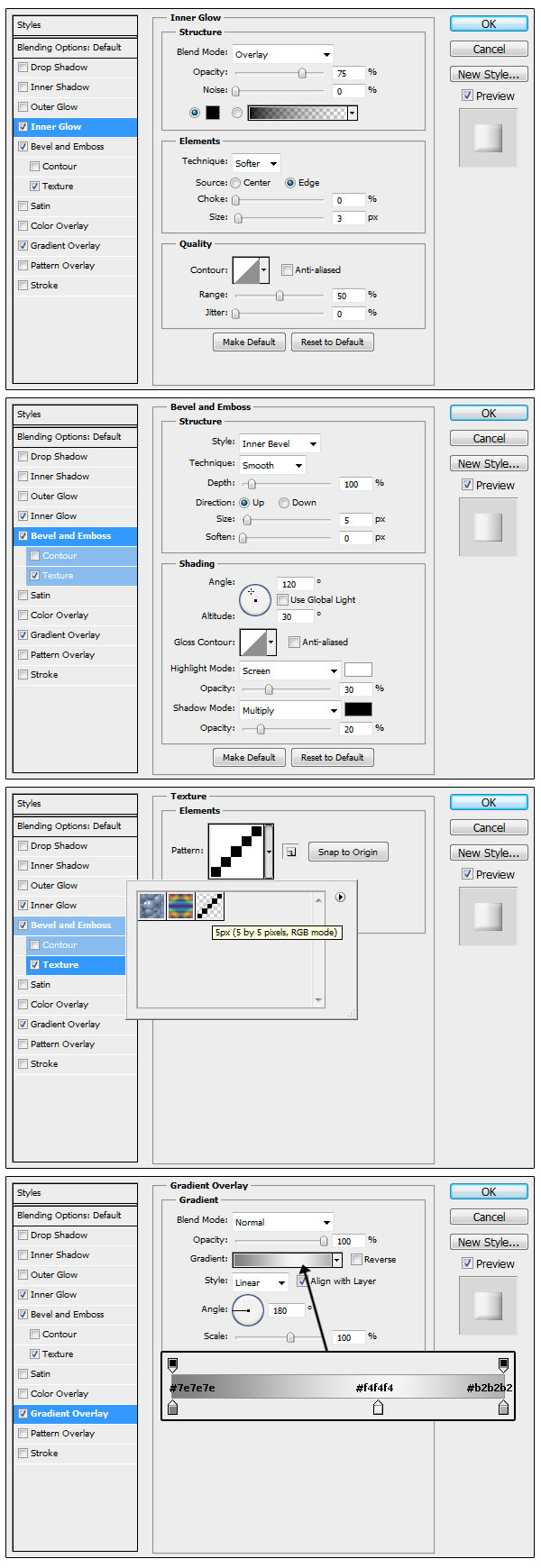541x1568 pixels.
Task: Expand the Gradient Overlay gradient picker arrow
Action: click(337, 1260)
